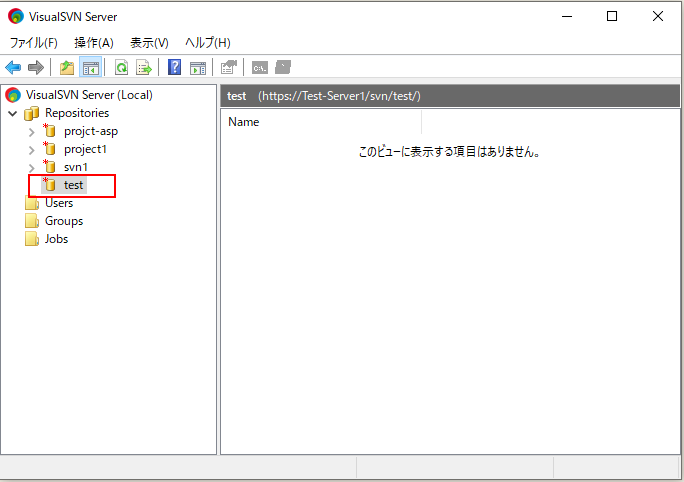Collapse the Repositories tree node

click(x=13, y=114)
